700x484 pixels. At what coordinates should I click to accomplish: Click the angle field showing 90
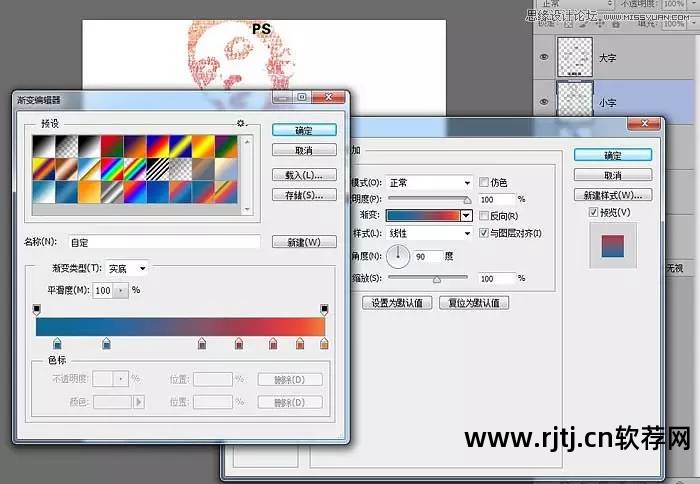[x=427, y=256]
